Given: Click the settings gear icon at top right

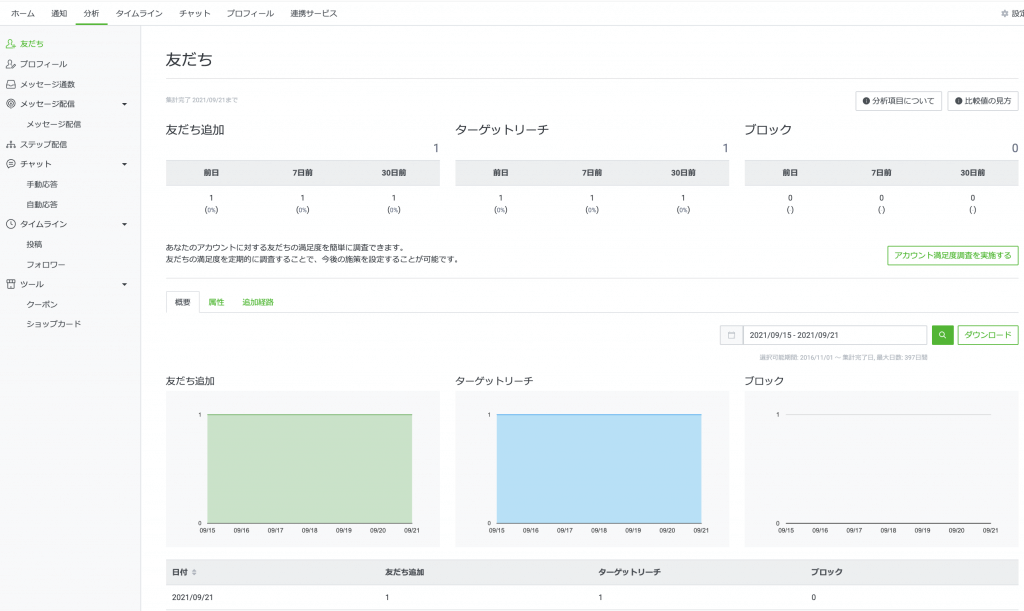Looking at the screenshot, I should coord(1004,13).
